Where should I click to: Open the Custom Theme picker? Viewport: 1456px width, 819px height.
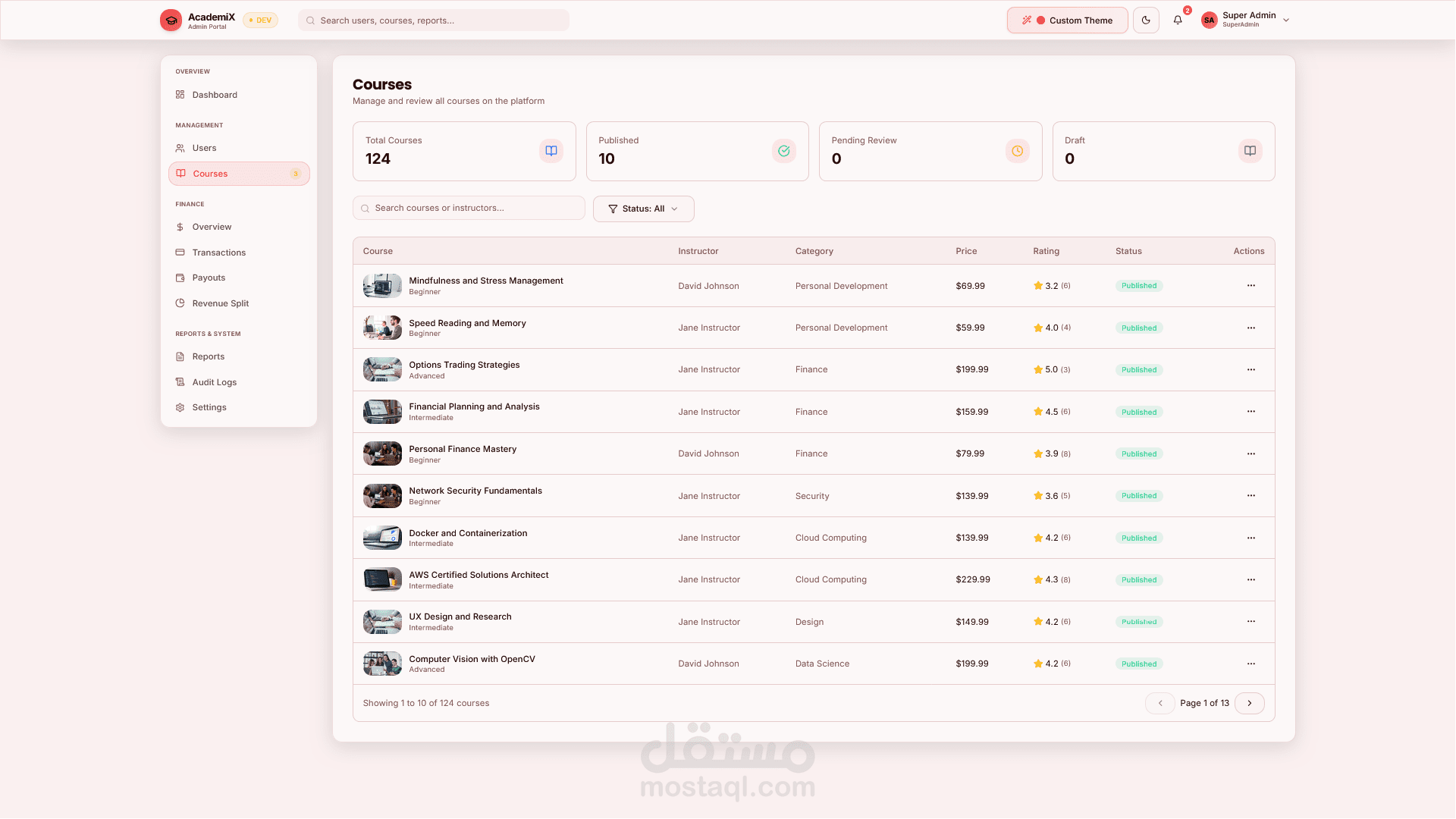pos(1067,20)
